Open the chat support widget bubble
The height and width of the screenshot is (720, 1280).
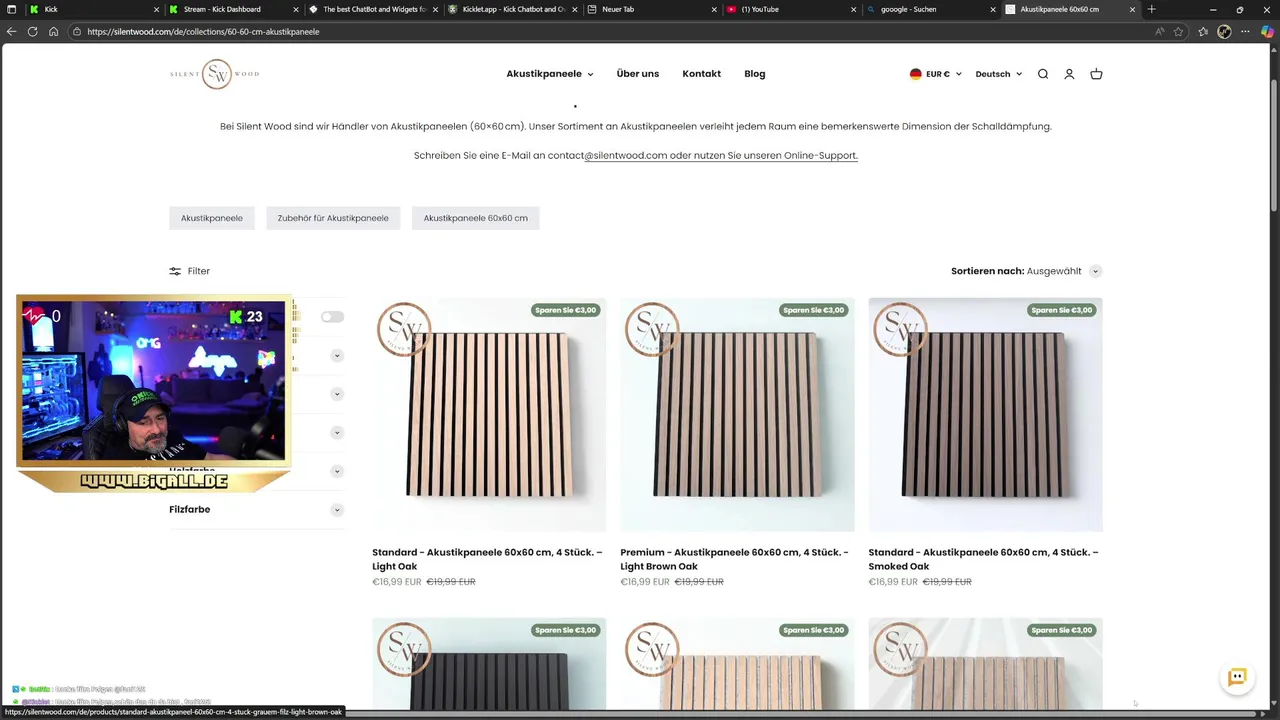1237,677
